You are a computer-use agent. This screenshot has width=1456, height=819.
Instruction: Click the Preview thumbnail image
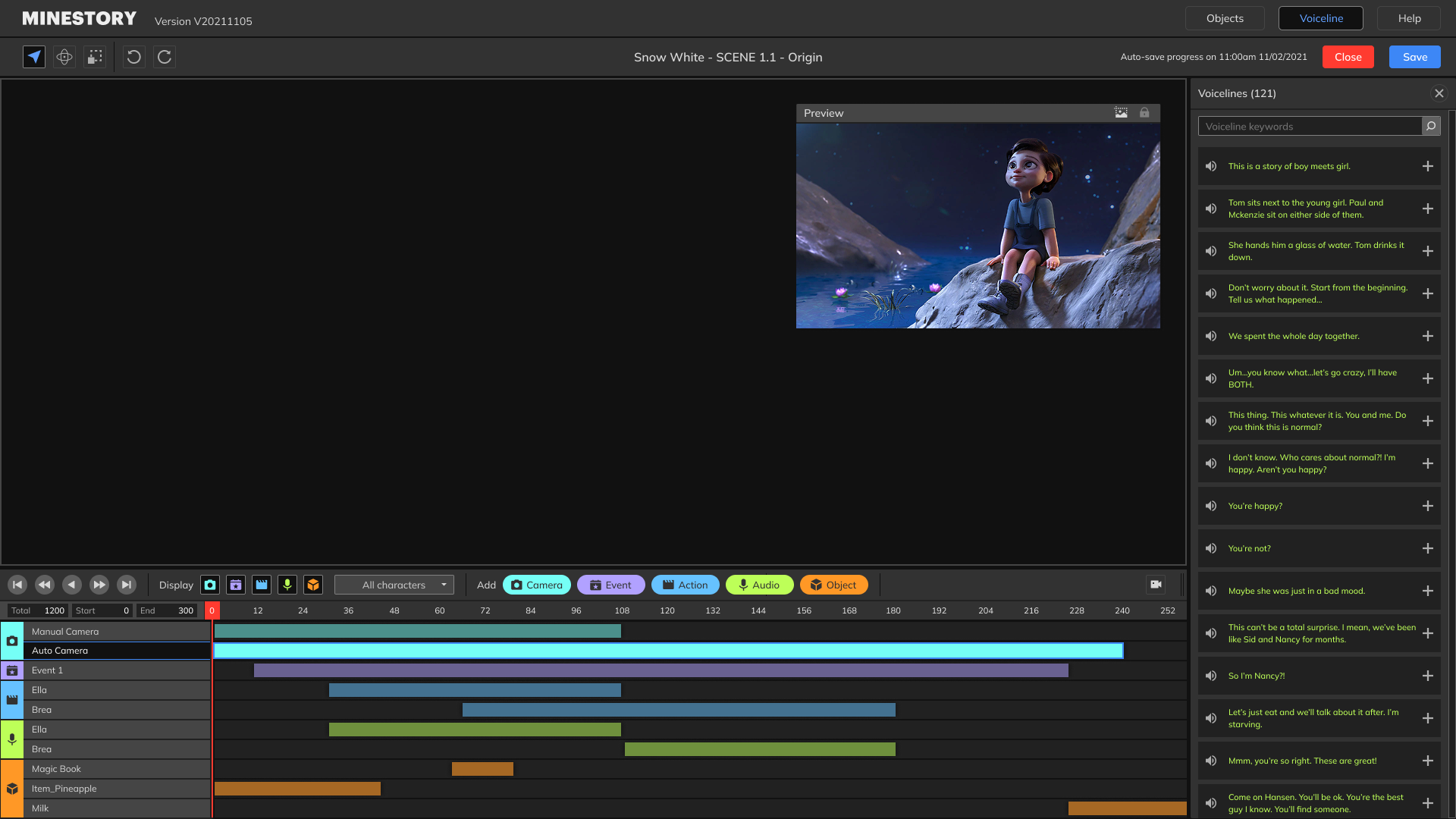977,225
